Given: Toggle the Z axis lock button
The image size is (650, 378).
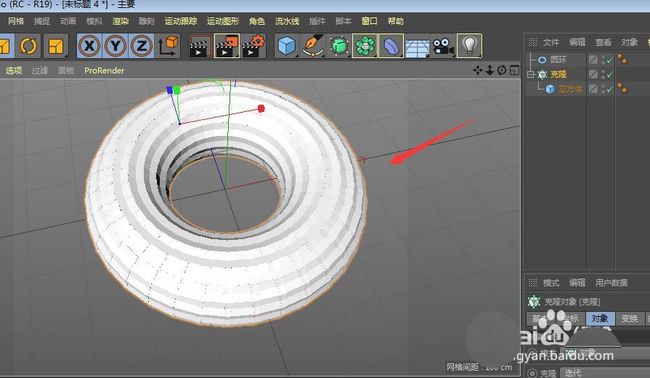Looking at the screenshot, I should coord(141,46).
